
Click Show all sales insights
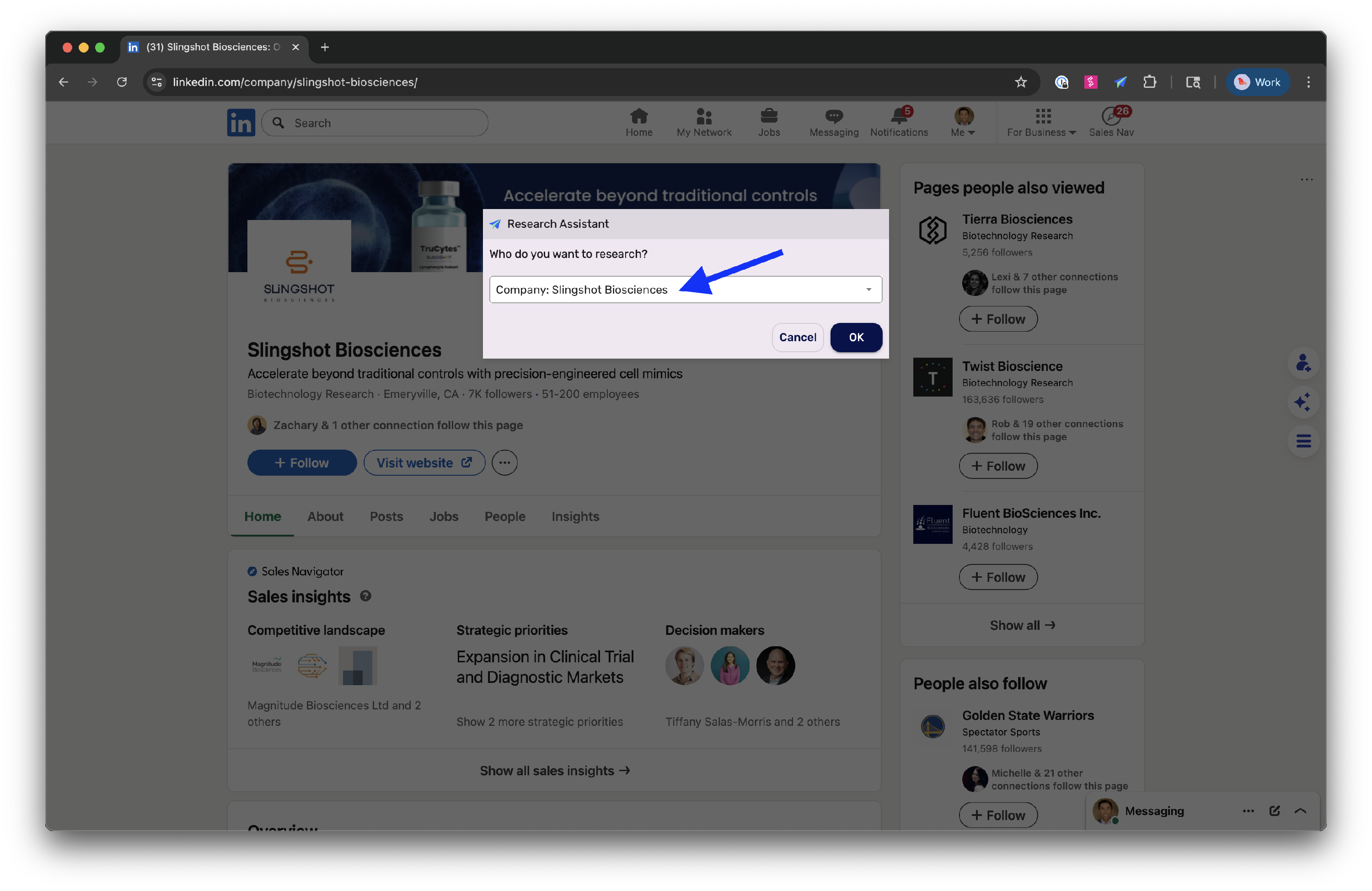coord(555,770)
